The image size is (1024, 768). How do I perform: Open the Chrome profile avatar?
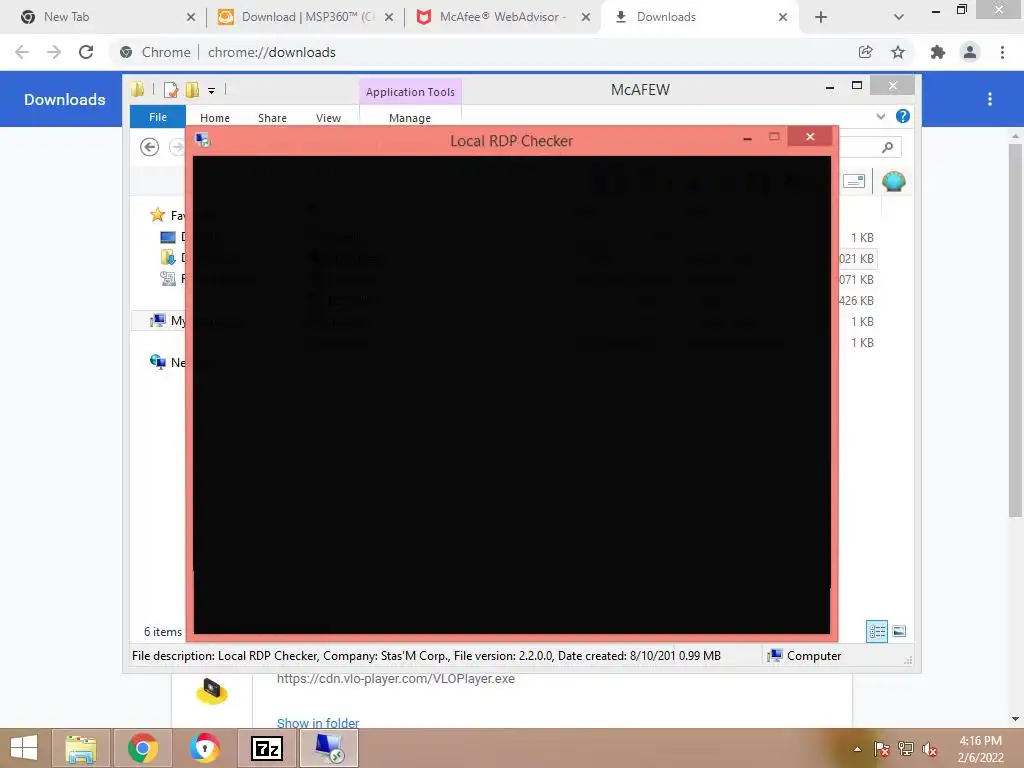(x=970, y=52)
